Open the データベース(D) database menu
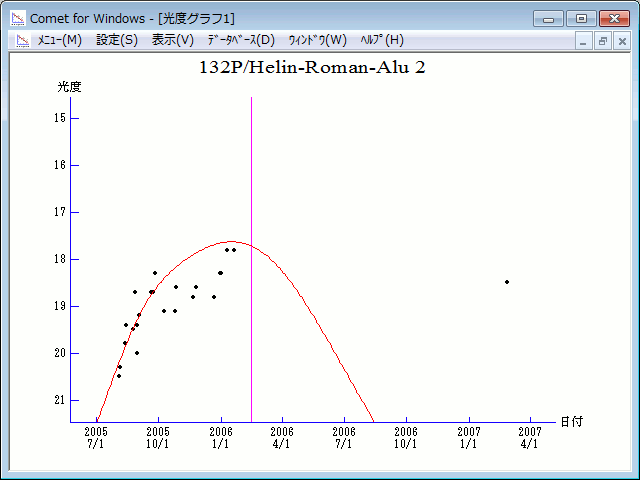 click(x=240, y=40)
